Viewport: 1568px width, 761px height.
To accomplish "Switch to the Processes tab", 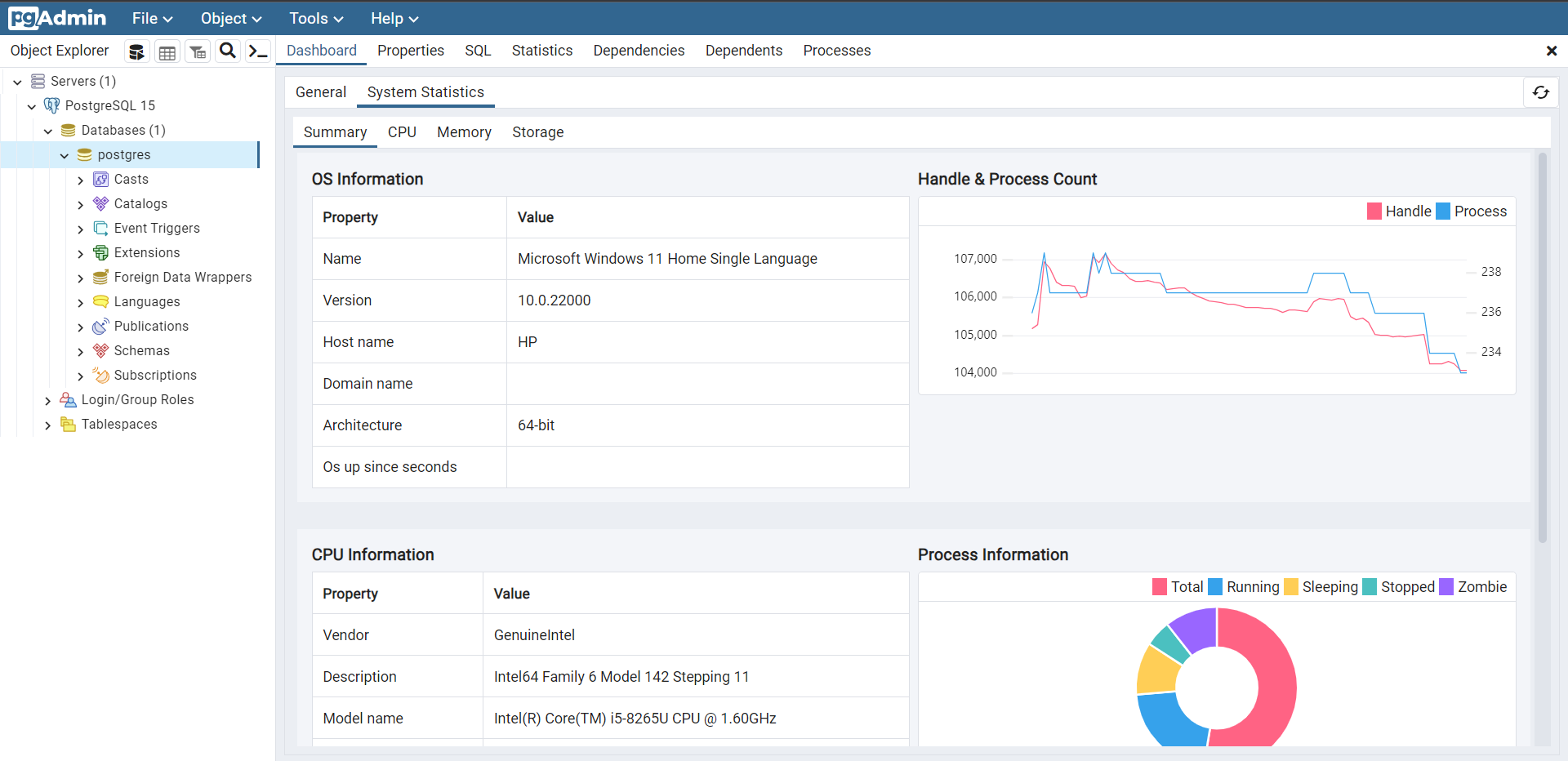I will tap(837, 51).
